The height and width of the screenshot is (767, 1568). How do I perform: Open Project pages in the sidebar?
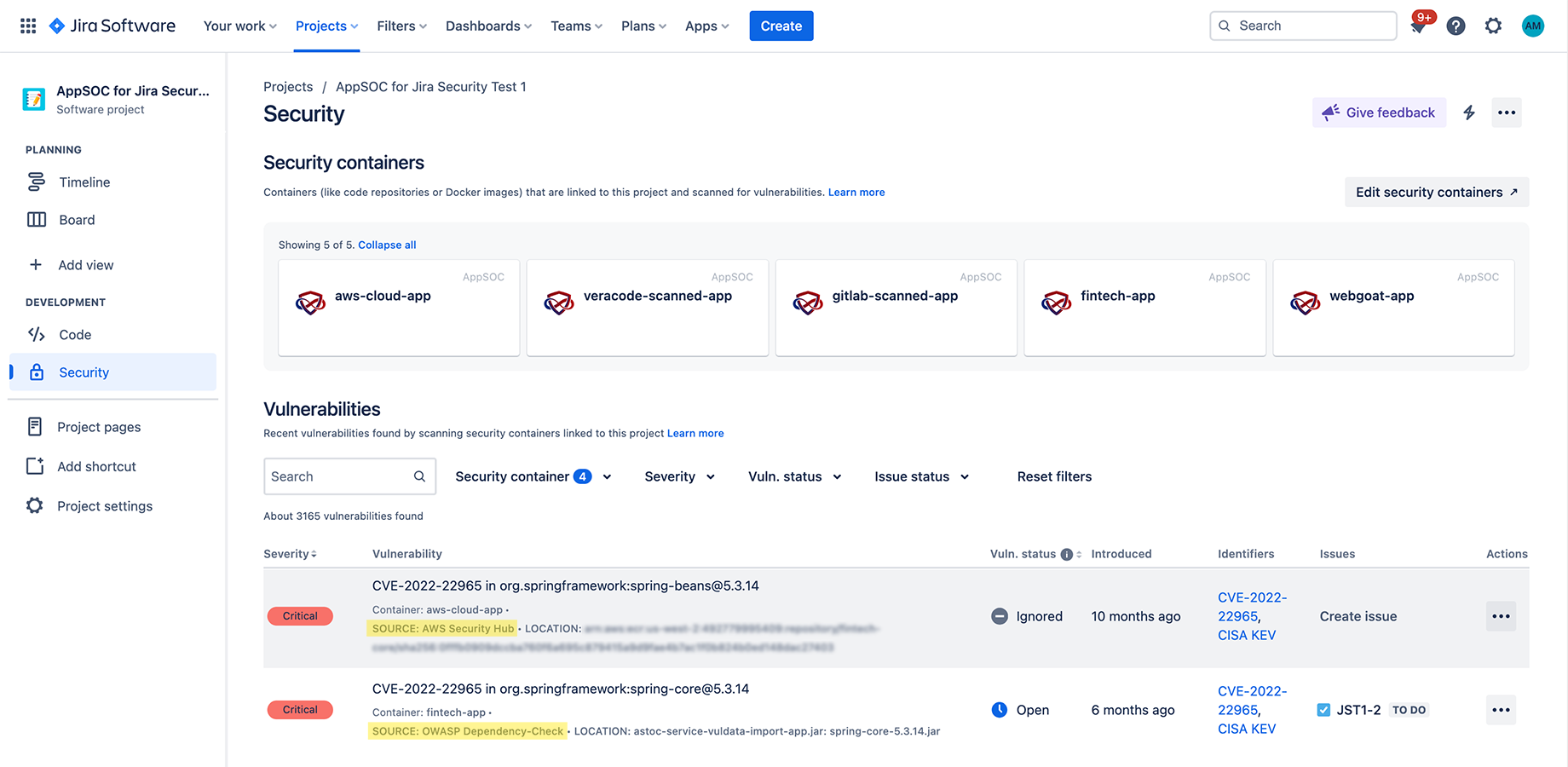(112, 427)
